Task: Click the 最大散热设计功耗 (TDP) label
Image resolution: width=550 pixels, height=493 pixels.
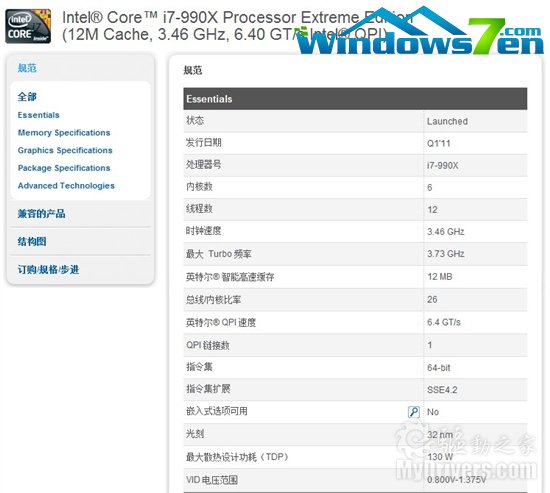Action: click(237, 457)
